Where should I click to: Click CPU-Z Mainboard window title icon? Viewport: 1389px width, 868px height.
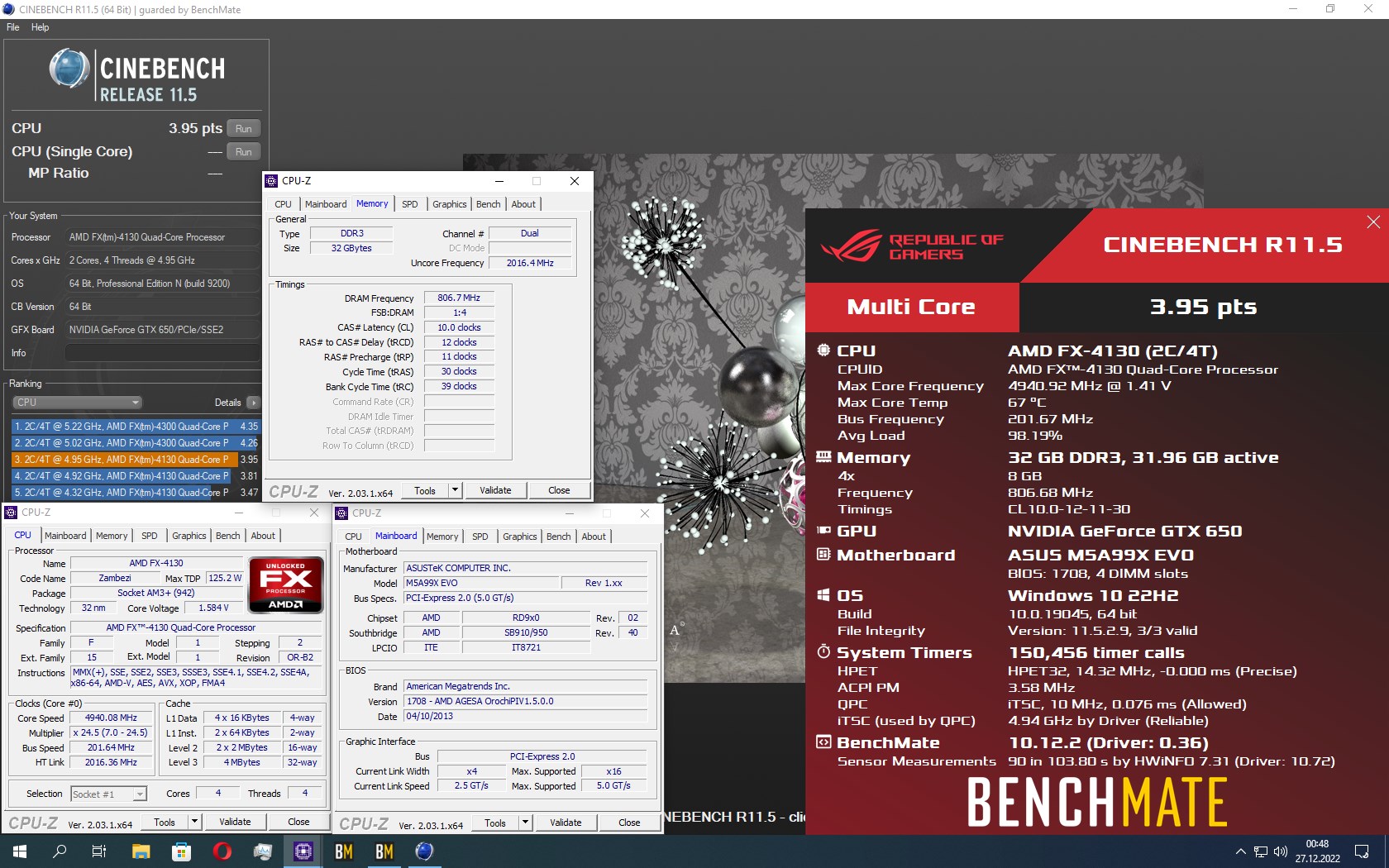[x=341, y=513]
